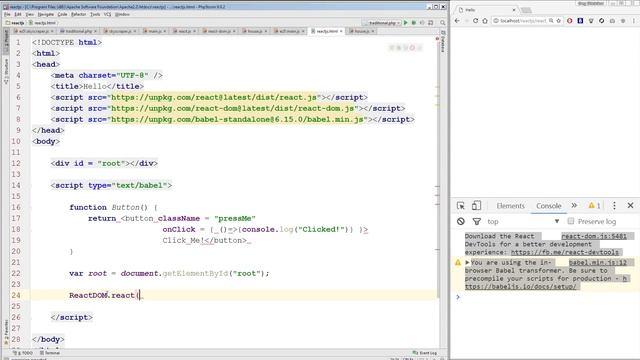Open the Database tool window on right edge

(443, 42)
